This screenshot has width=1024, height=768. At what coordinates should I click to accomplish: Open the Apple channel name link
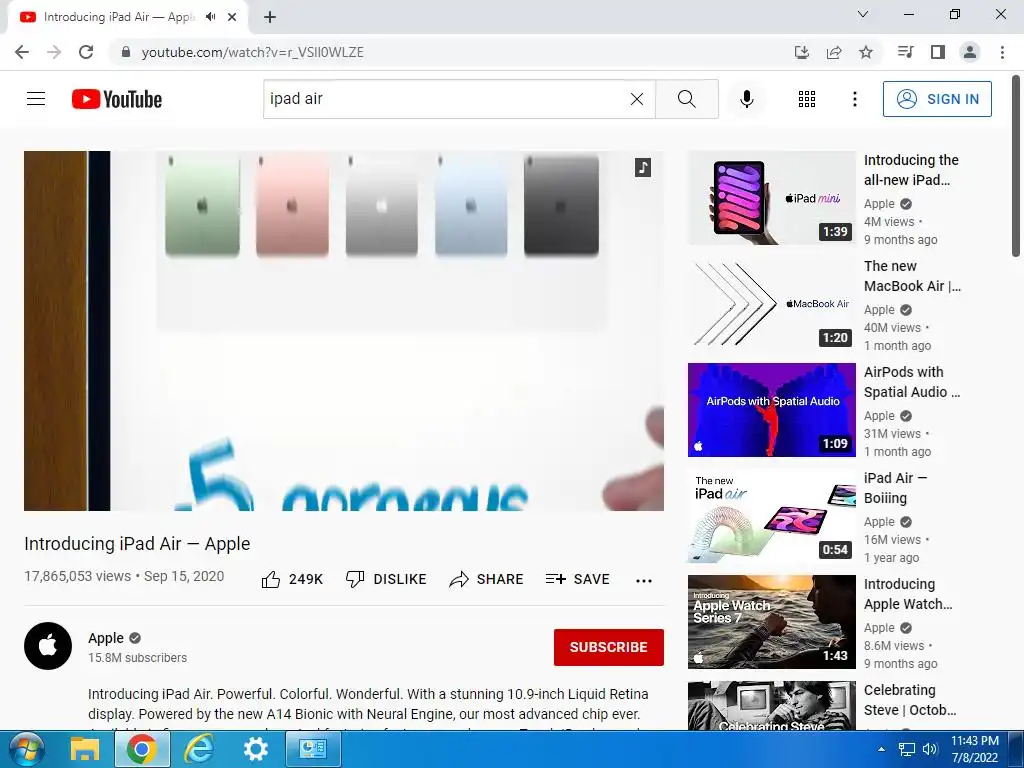(106, 638)
